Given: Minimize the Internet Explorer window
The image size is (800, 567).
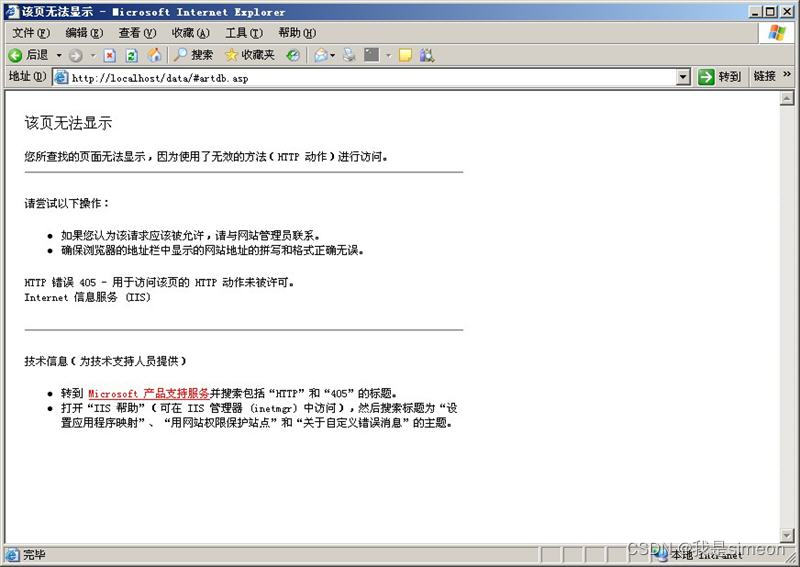Looking at the screenshot, I should click(x=757, y=12).
